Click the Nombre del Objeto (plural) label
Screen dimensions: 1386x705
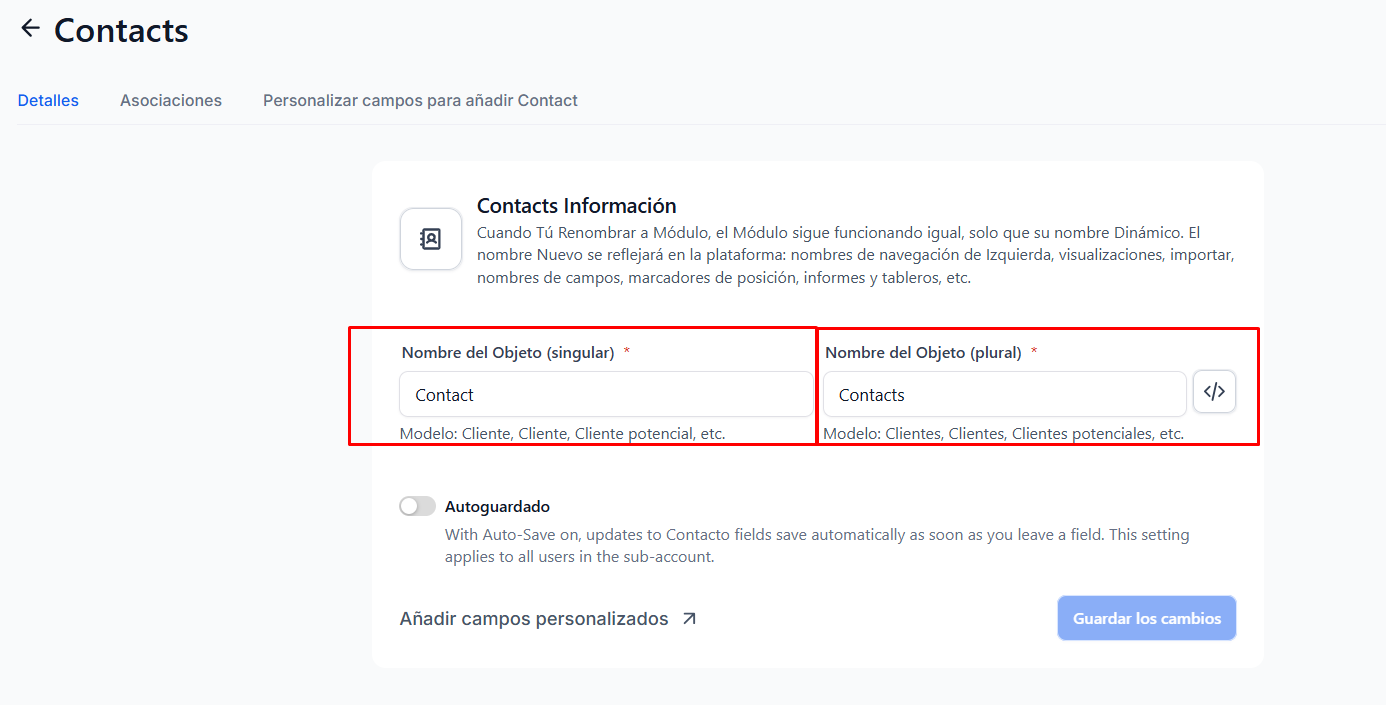pyautogui.click(x=922, y=353)
